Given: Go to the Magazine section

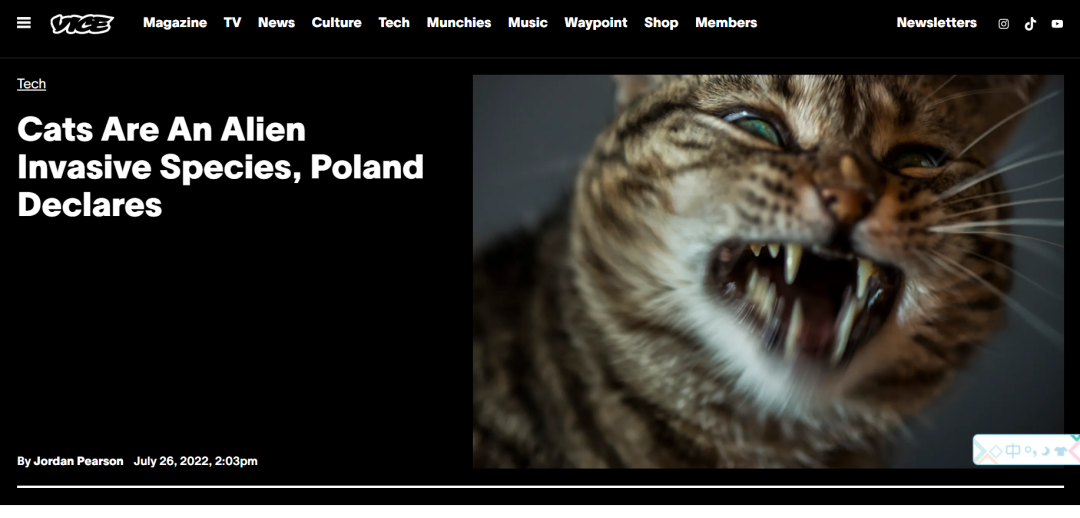Looking at the screenshot, I should coord(175,23).
